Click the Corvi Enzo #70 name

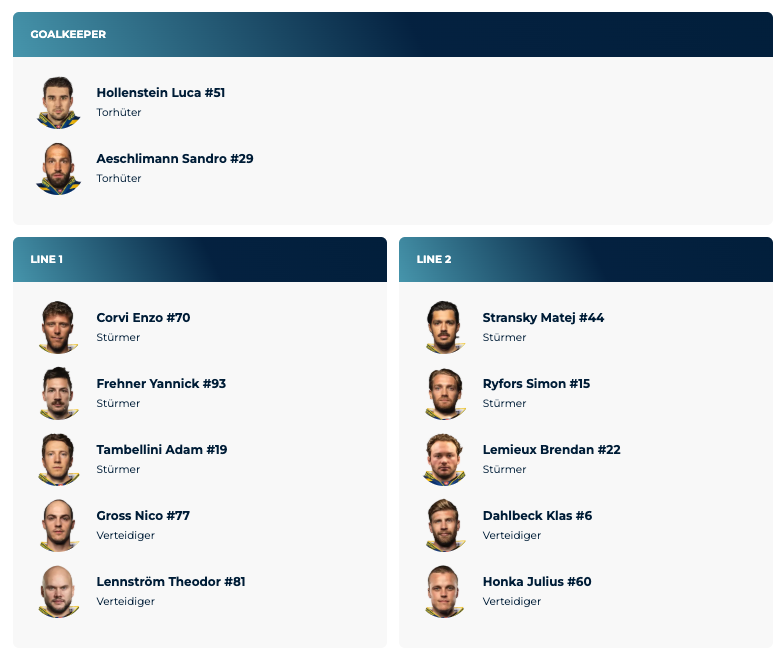coord(143,318)
